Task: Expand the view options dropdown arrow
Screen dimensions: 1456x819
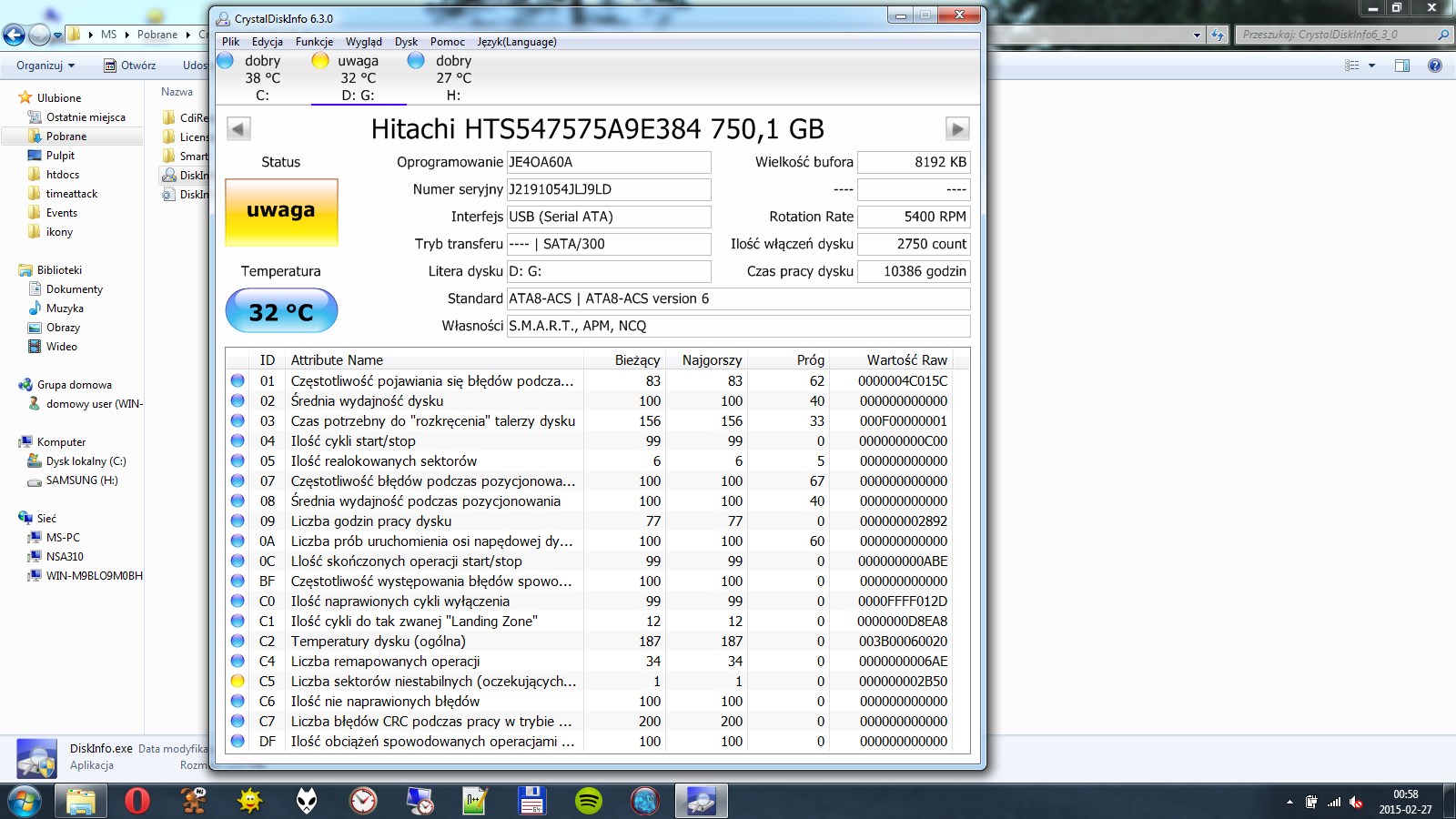Action: click(1371, 66)
